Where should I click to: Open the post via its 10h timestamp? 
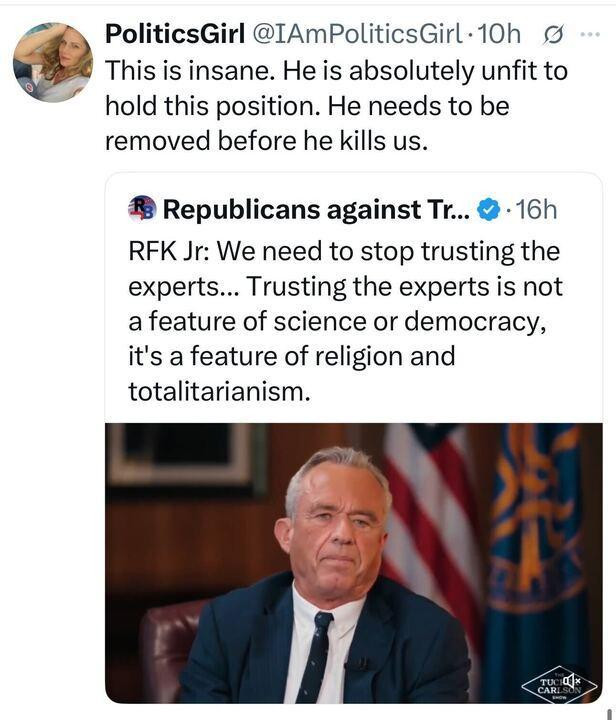click(499, 34)
